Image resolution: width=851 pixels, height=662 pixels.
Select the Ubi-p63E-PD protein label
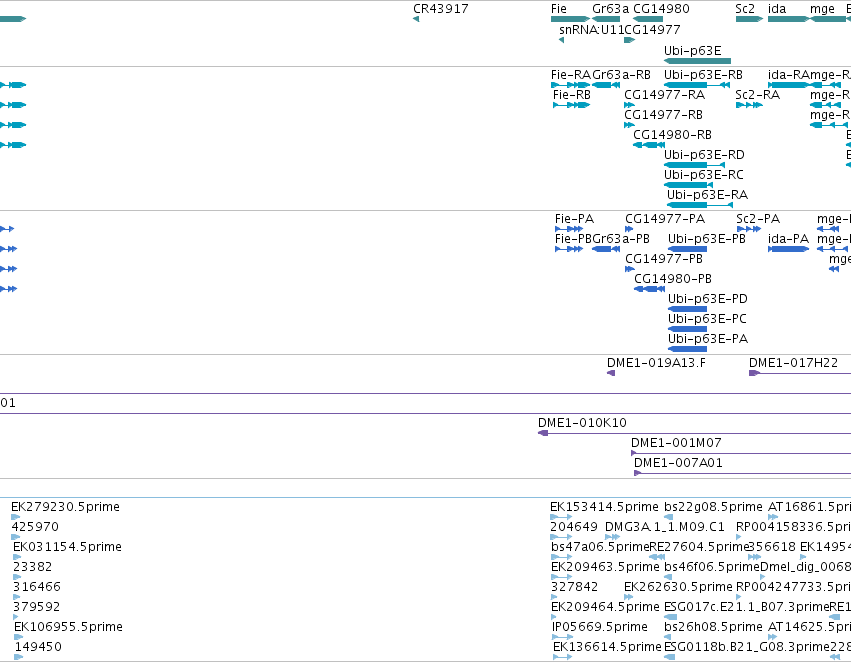[x=707, y=300]
